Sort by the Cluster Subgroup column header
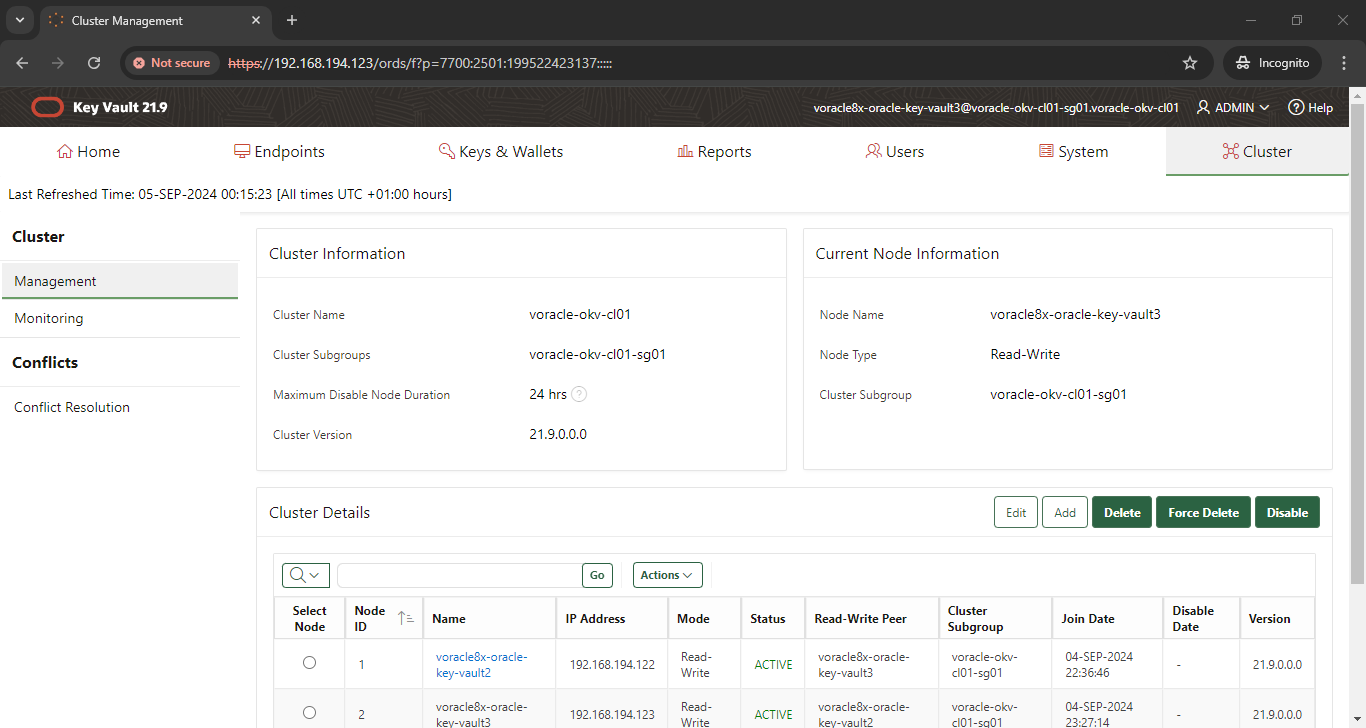This screenshot has width=1366, height=728. click(975, 618)
